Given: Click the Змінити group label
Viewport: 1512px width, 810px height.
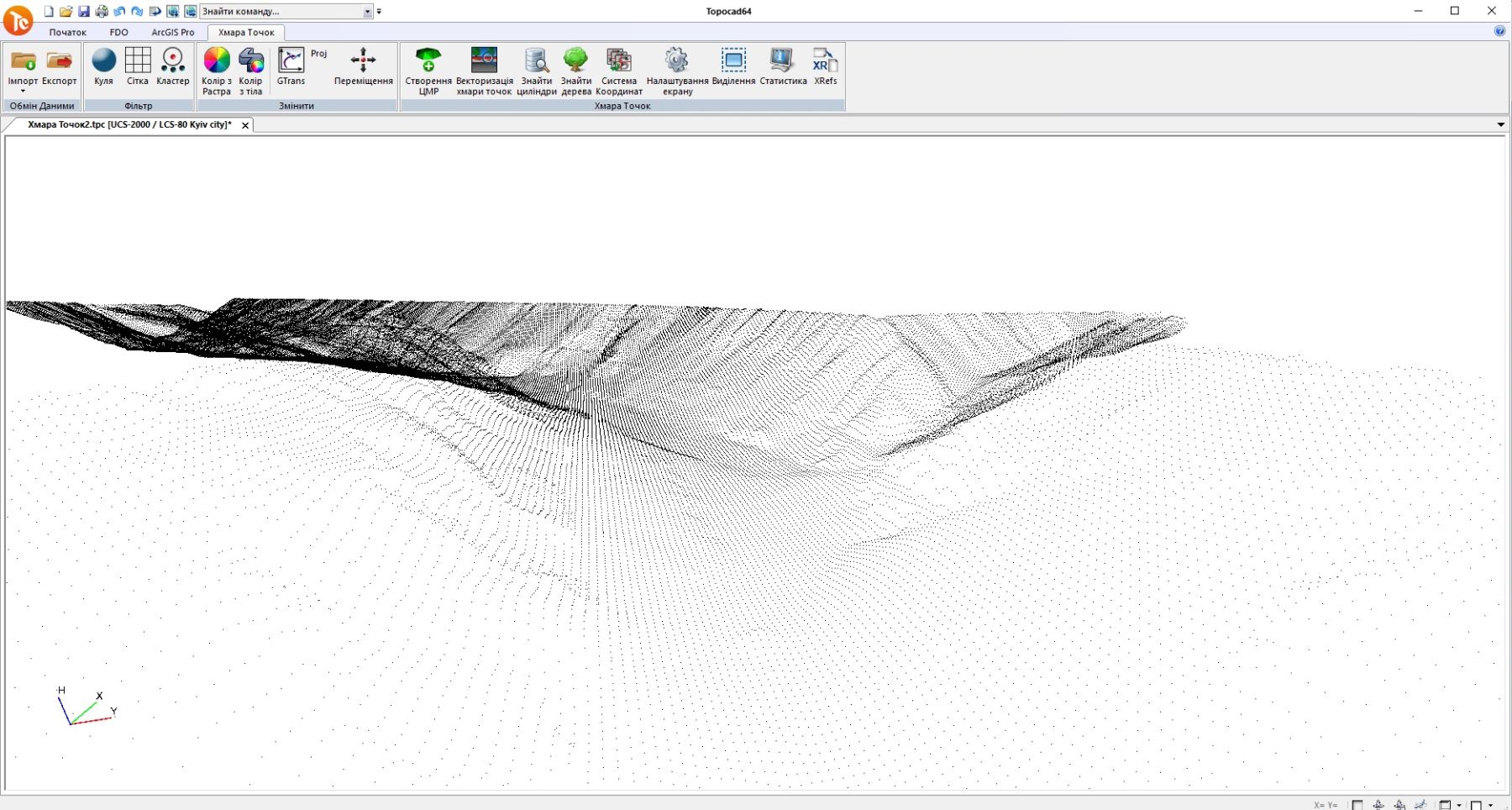Looking at the screenshot, I should coord(297,106).
